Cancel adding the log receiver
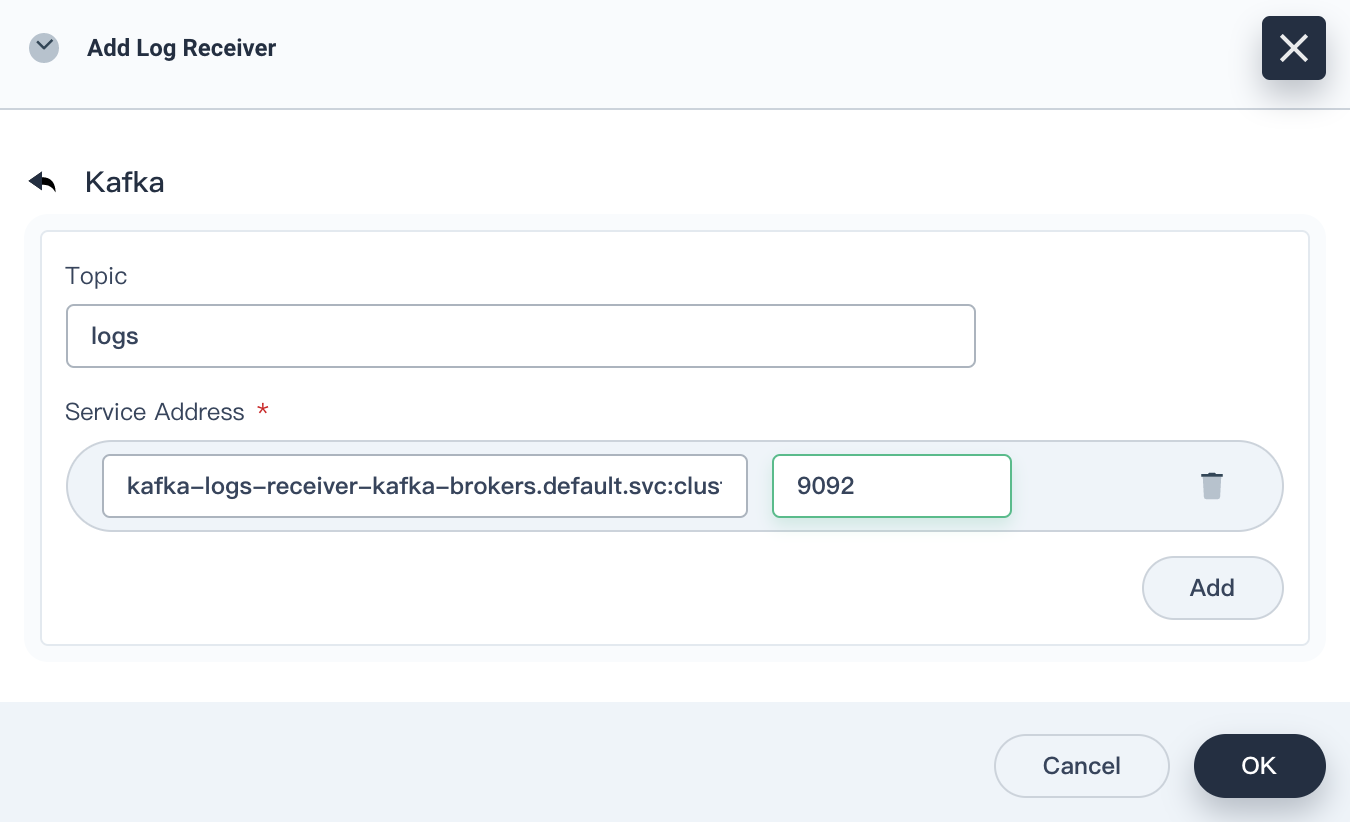The width and height of the screenshot is (1350, 822). coord(1081,765)
